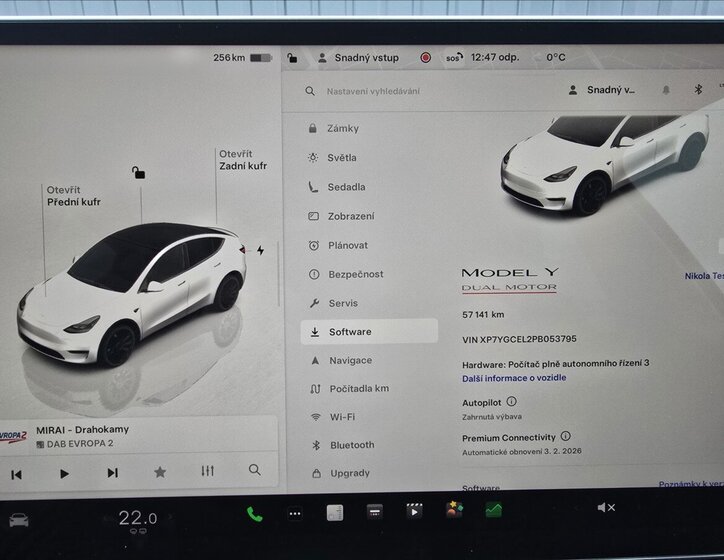Tap the 22.0 cabin temperature setting
Image resolution: width=724 pixels, height=560 pixels.
coord(138,518)
